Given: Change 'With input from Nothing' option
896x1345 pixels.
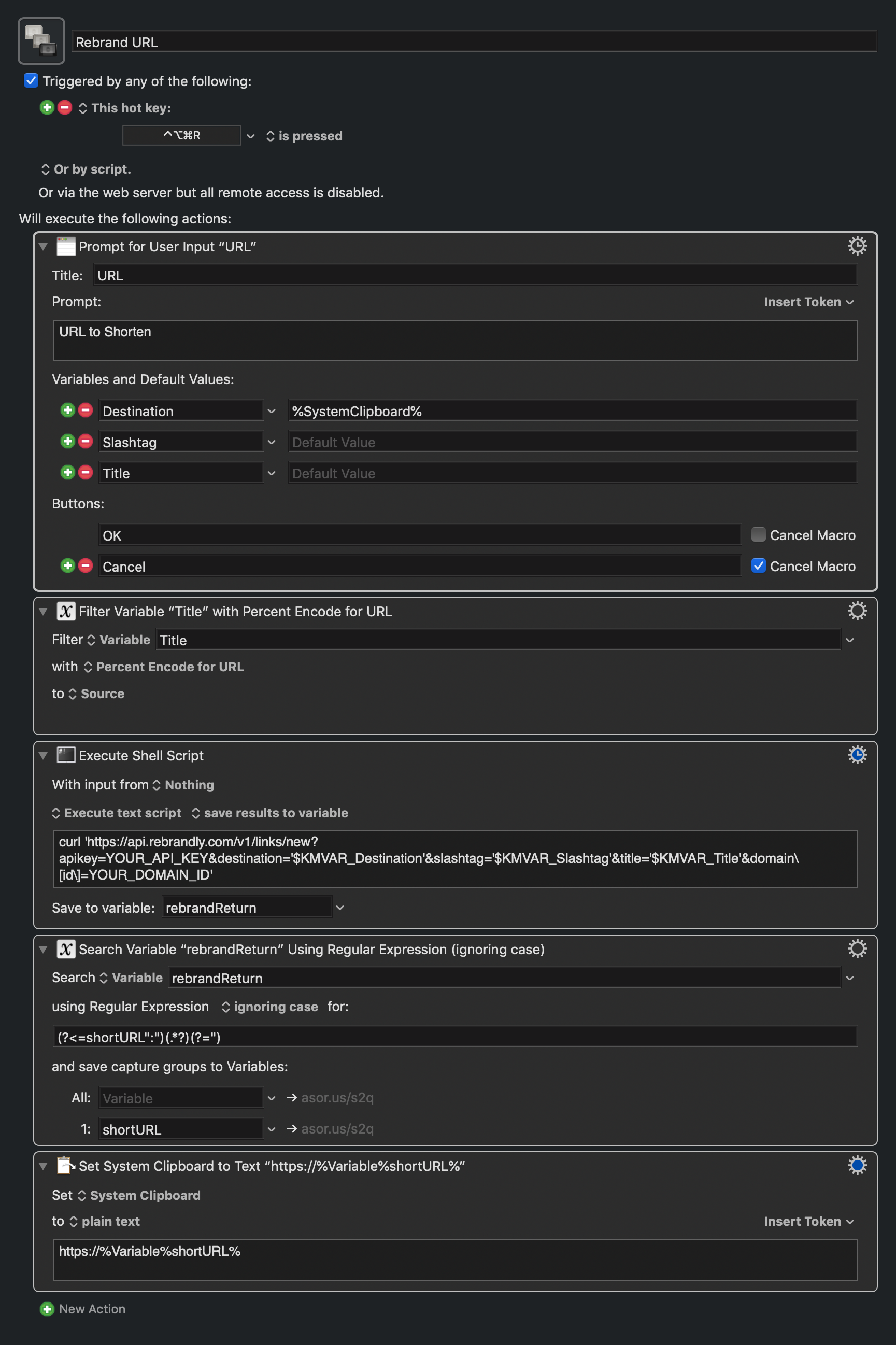Looking at the screenshot, I should click(183, 785).
